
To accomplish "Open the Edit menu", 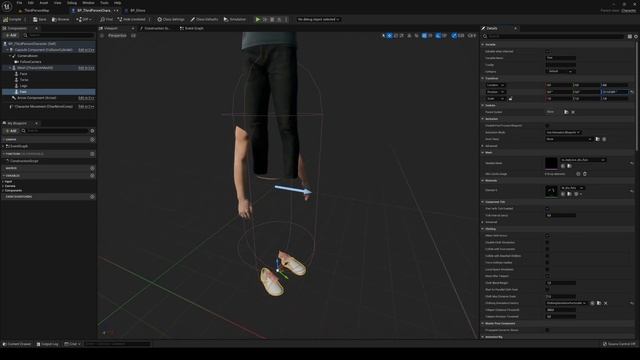I will 31,3.
